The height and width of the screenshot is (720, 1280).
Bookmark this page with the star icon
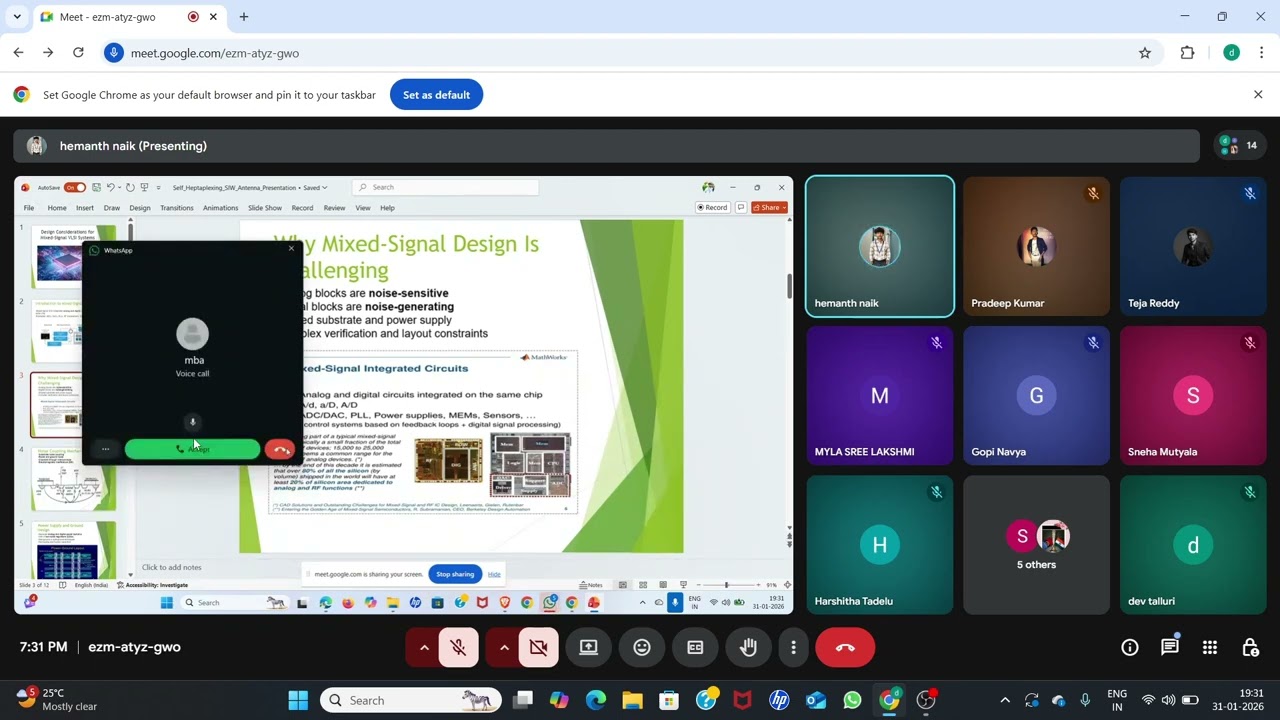[1145, 53]
